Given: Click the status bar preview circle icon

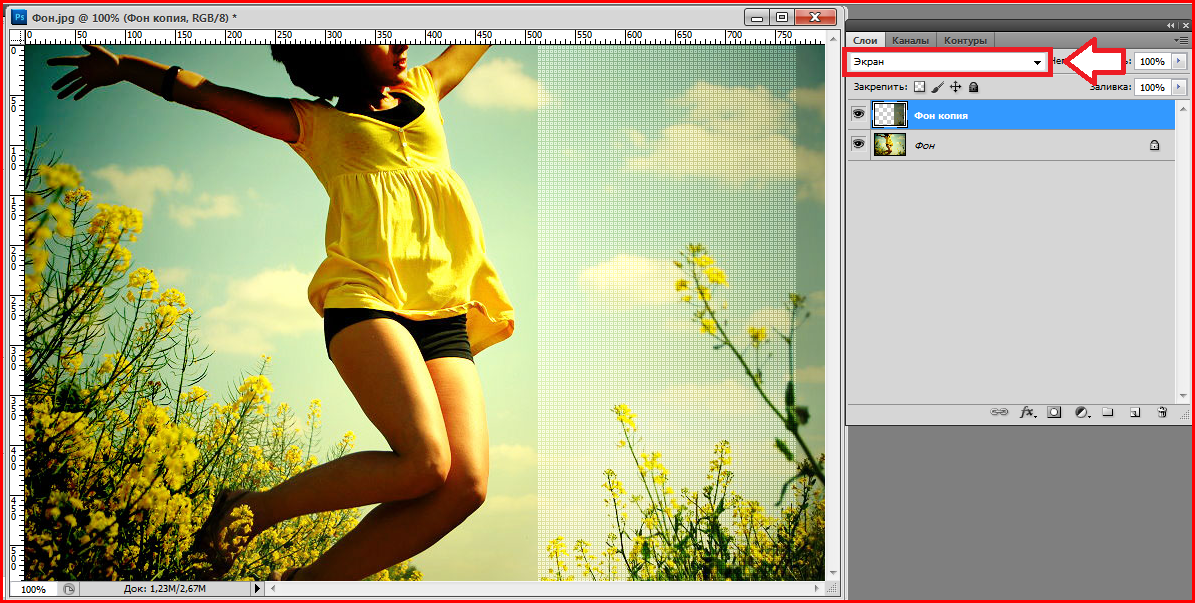Looking at the screenshot, I should coord(69,589).
